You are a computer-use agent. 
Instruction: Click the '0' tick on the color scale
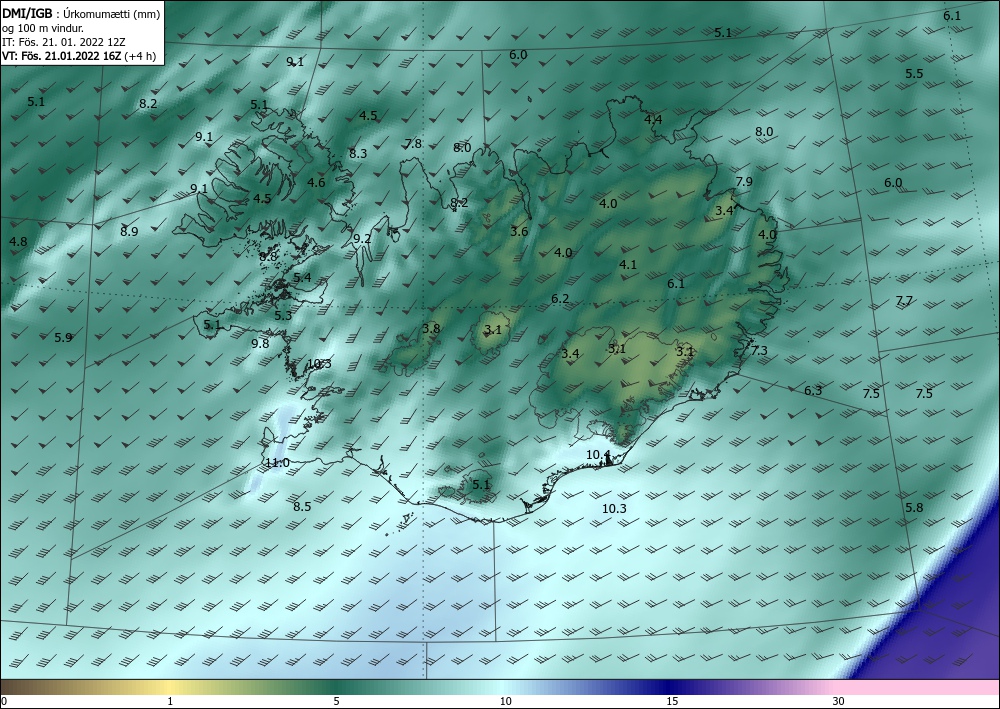(4, 702)
